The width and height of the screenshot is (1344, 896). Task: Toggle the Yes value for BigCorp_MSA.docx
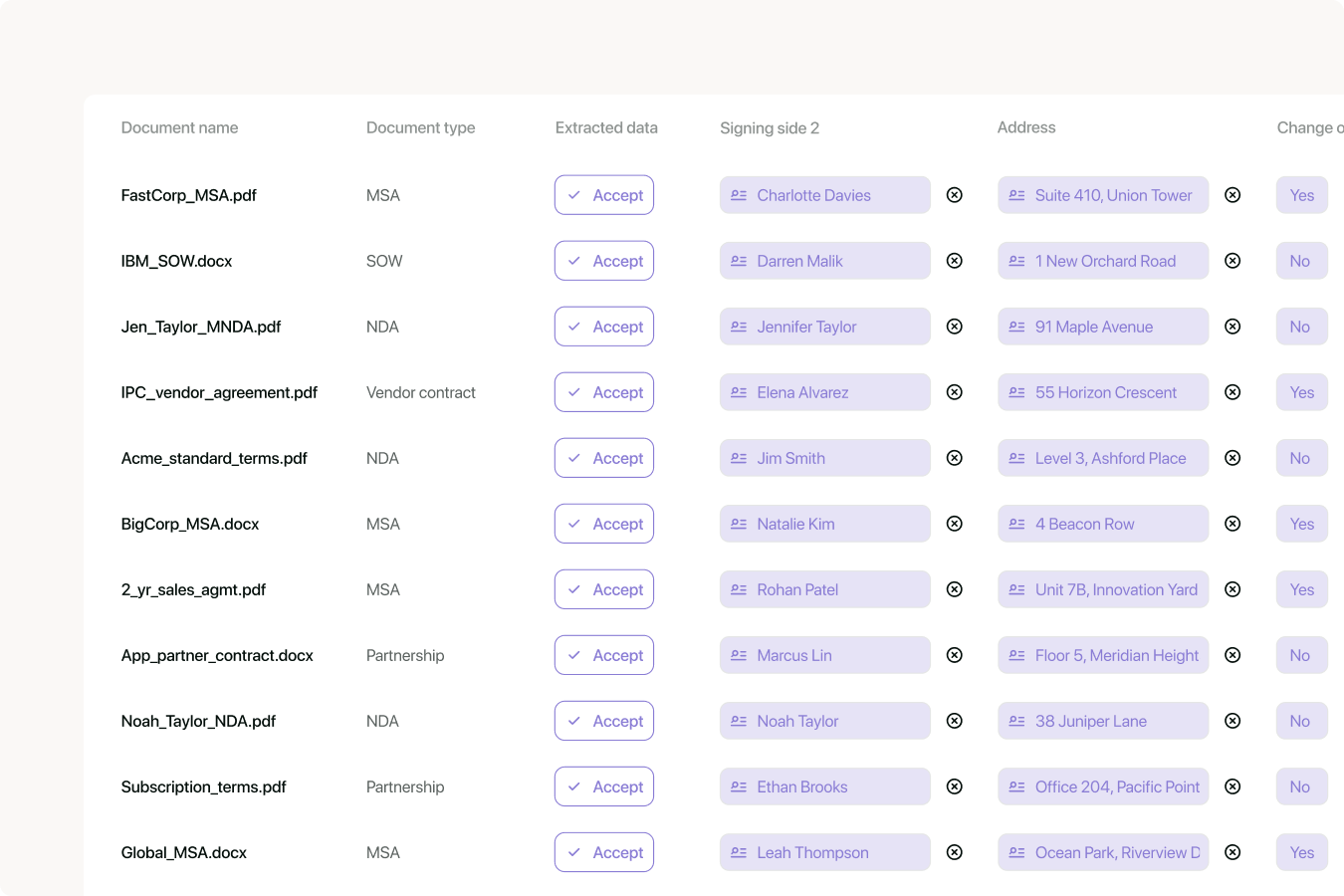[x=1301, y=524]
